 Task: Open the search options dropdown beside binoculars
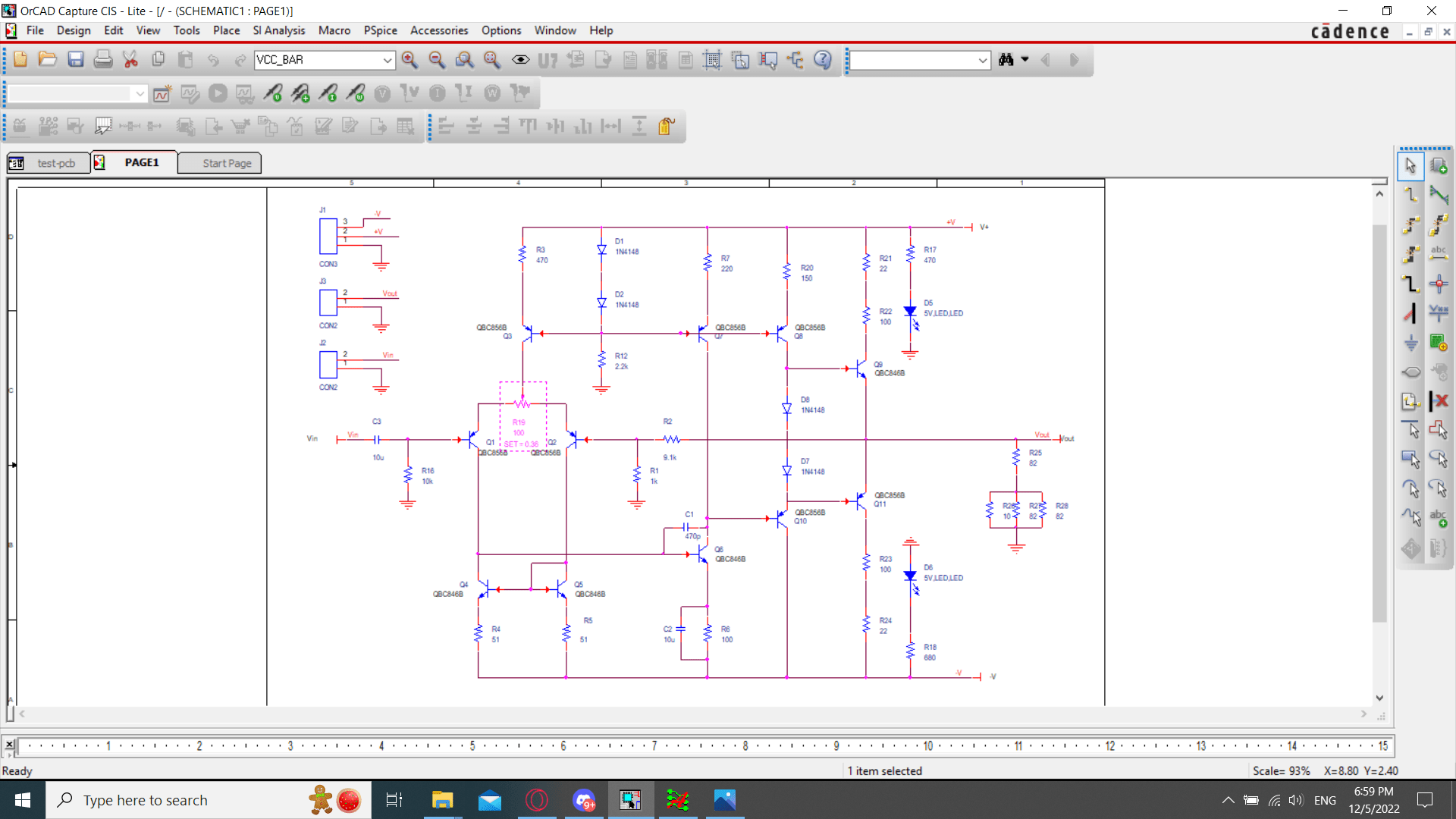[x=1025, y=60]
